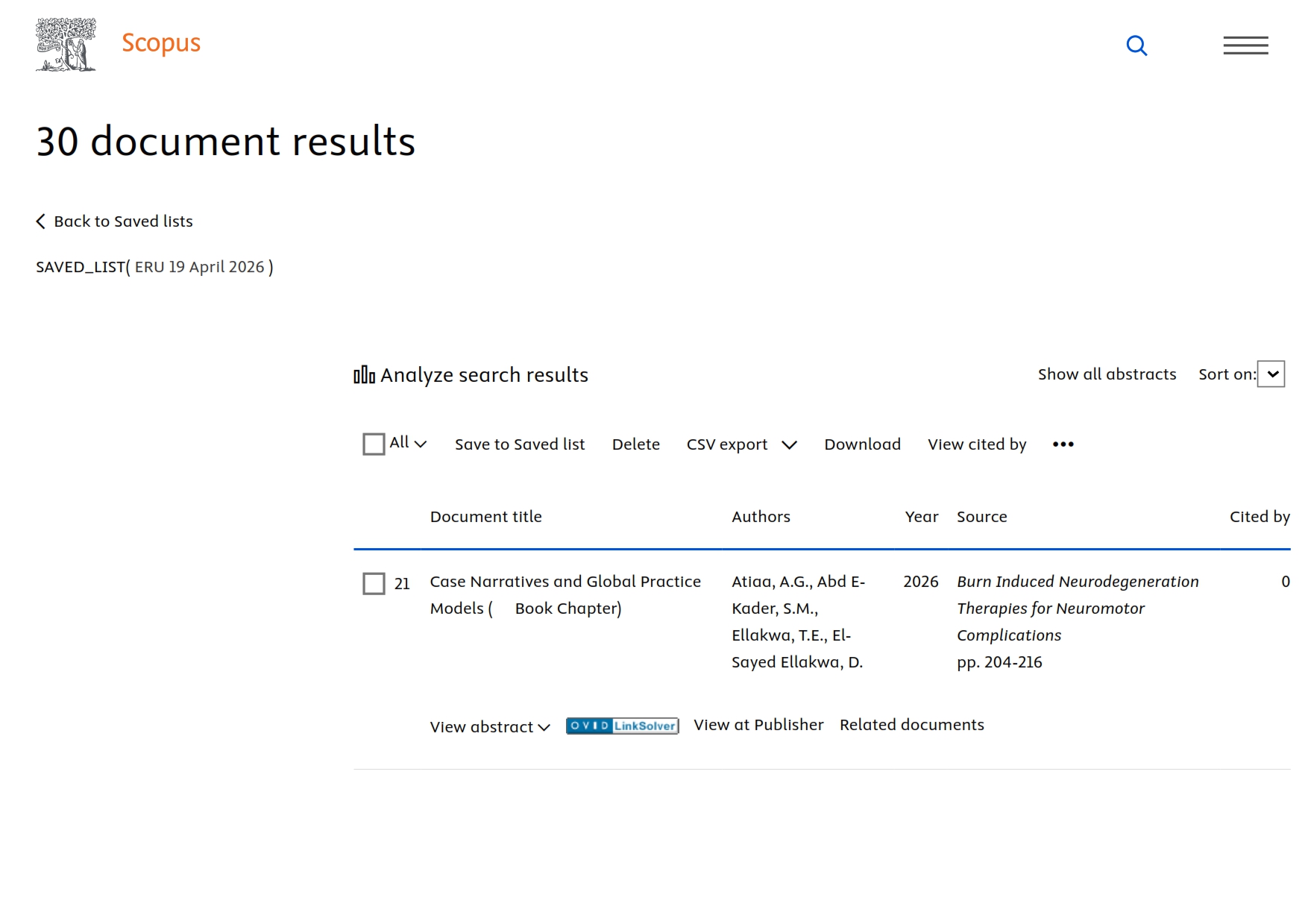This screenshot has height=924, width=1308.
Task: Expand the All selection dropdown arrow
Action: [x=421, y=444]
